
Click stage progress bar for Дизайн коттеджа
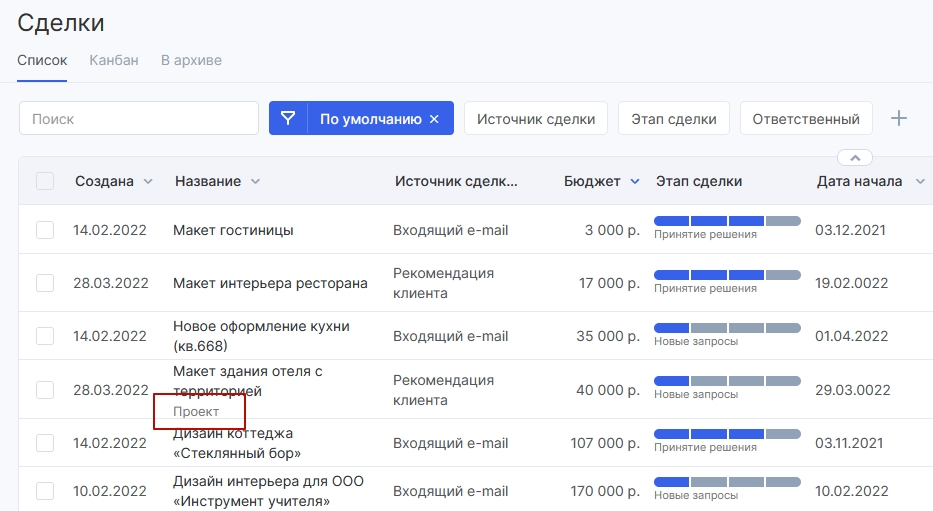pos(727,434)
